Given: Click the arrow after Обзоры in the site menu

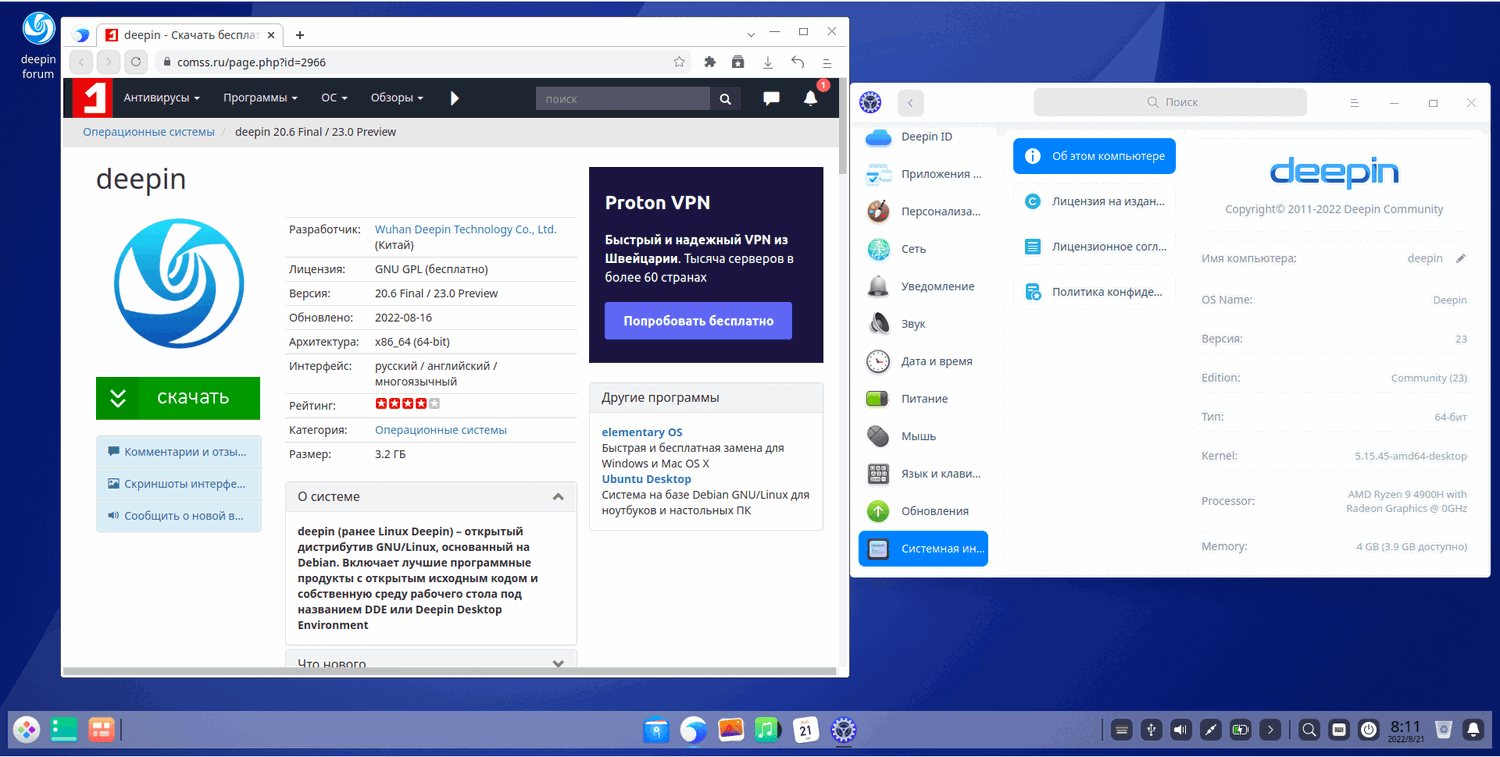Looking at the screenshot, I should [x=455, y=98].
